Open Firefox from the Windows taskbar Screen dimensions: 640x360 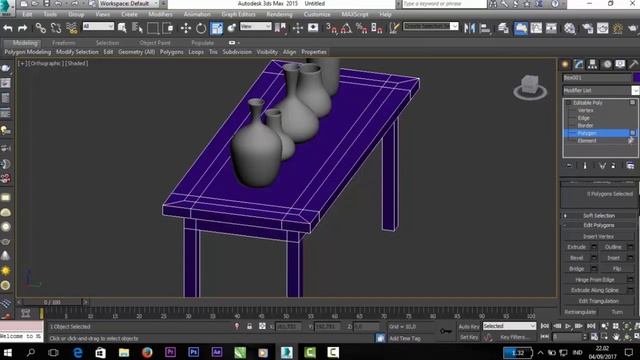147,352
